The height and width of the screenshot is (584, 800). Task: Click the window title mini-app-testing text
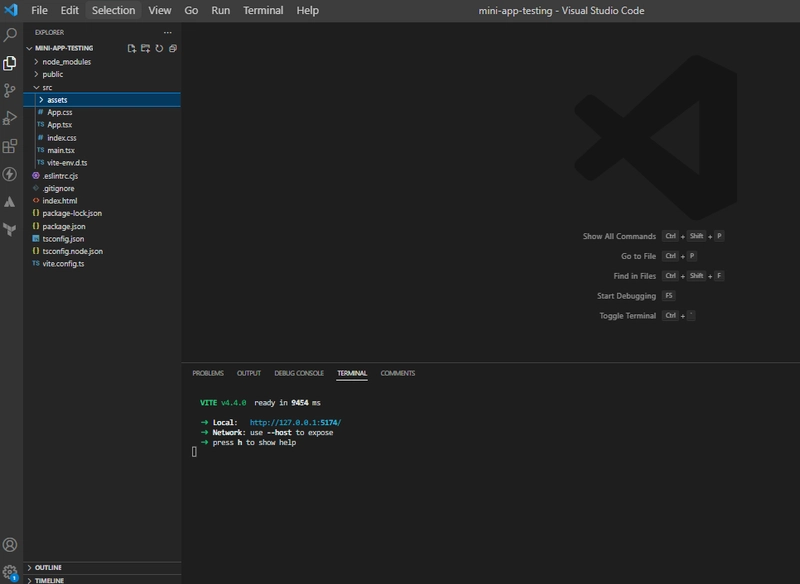(x=515, y=11)
